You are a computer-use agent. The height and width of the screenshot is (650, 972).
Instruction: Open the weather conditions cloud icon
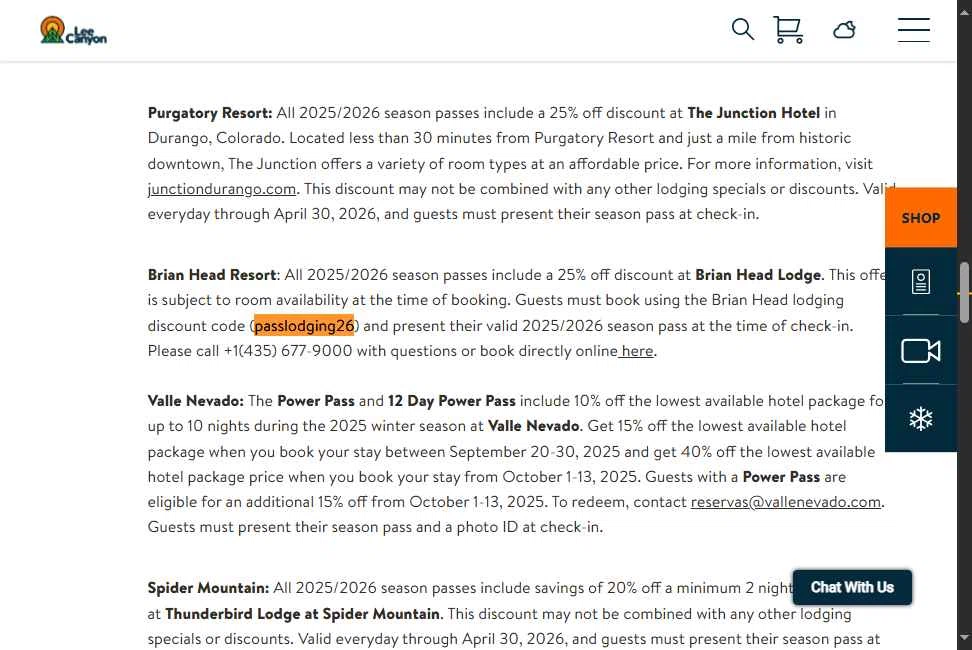(844, 30)
